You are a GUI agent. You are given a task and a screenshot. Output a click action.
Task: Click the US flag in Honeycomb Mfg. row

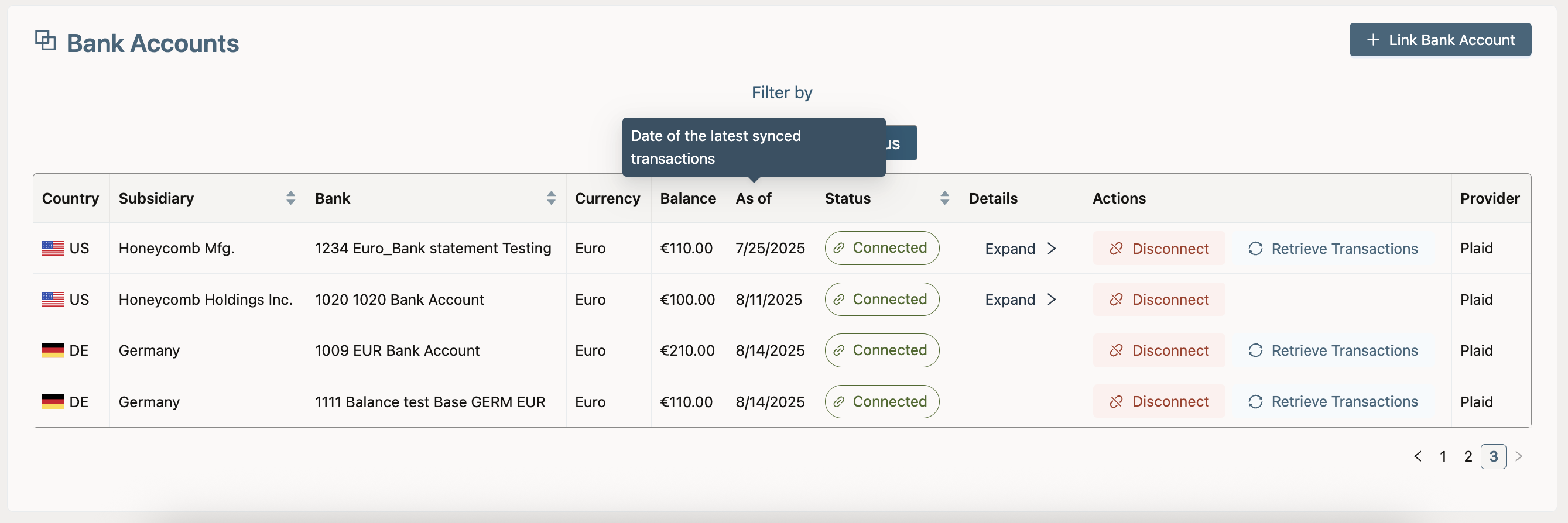coord(53,248)
